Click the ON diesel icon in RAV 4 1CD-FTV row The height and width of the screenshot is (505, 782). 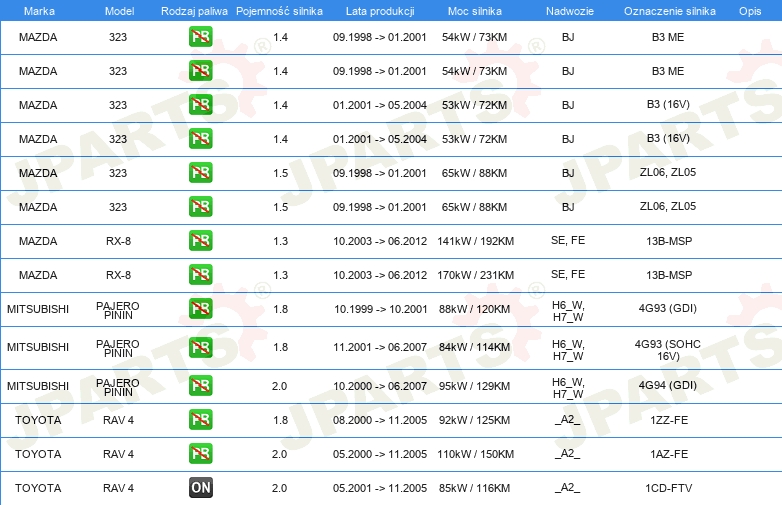point(200,488)
